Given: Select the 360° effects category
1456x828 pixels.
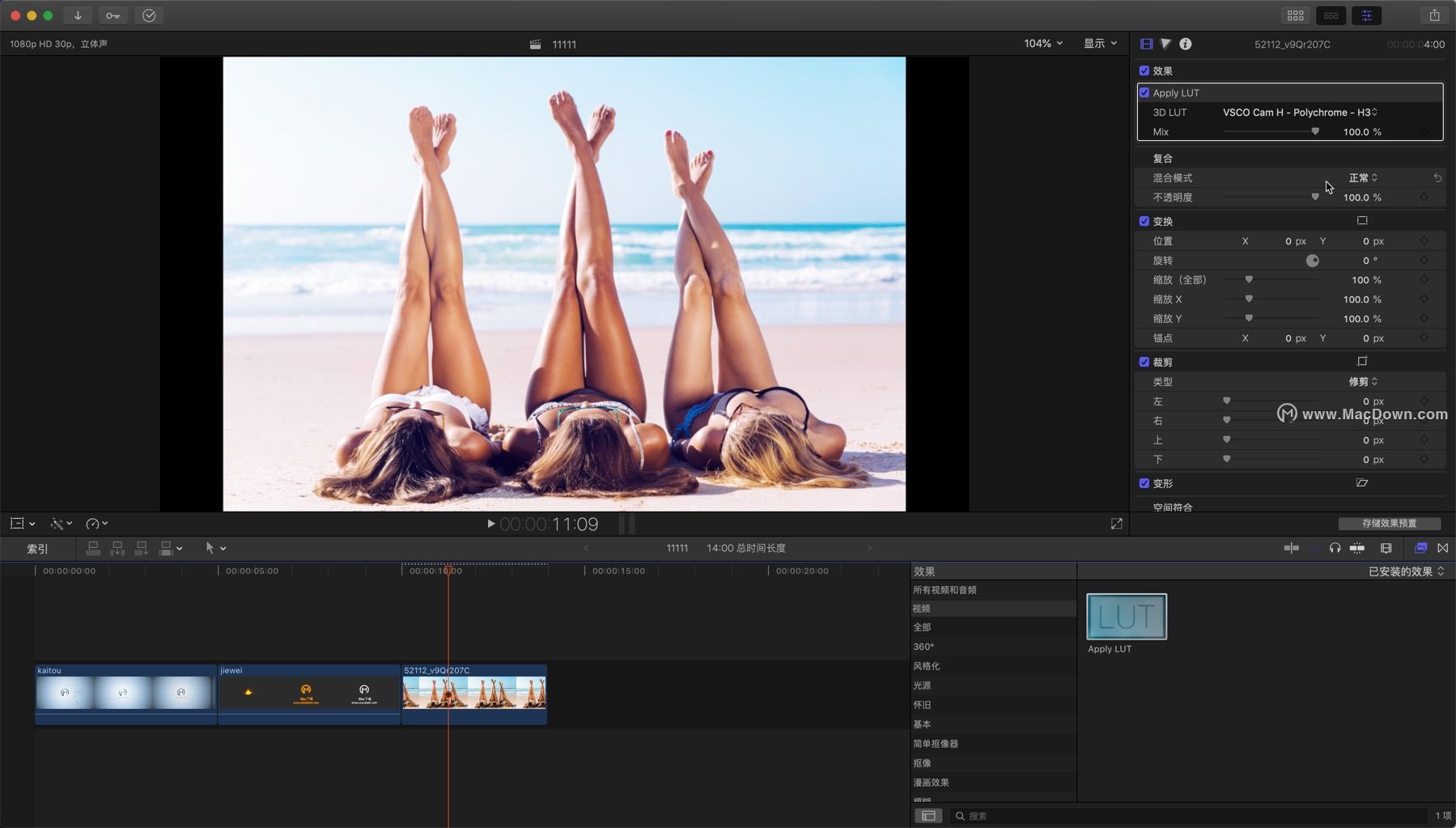Looking at the screenshot, I should (x=993, y=647).
